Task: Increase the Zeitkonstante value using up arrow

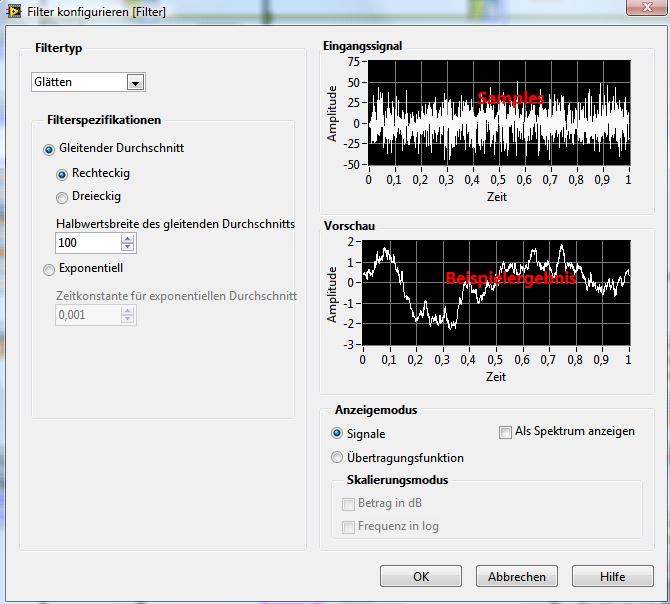Action: tap(127, 311)
